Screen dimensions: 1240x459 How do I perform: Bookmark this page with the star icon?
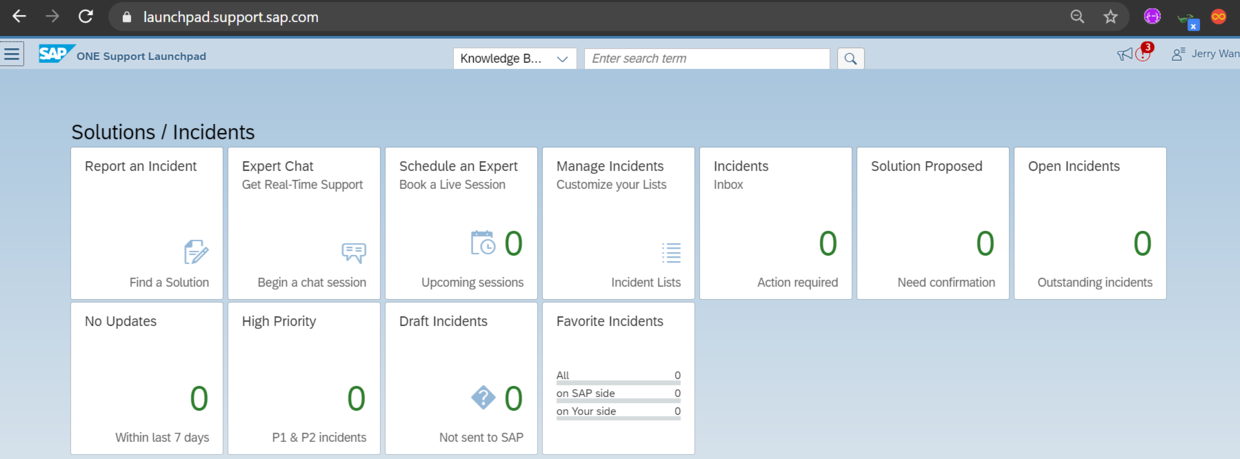[1110, 17]
